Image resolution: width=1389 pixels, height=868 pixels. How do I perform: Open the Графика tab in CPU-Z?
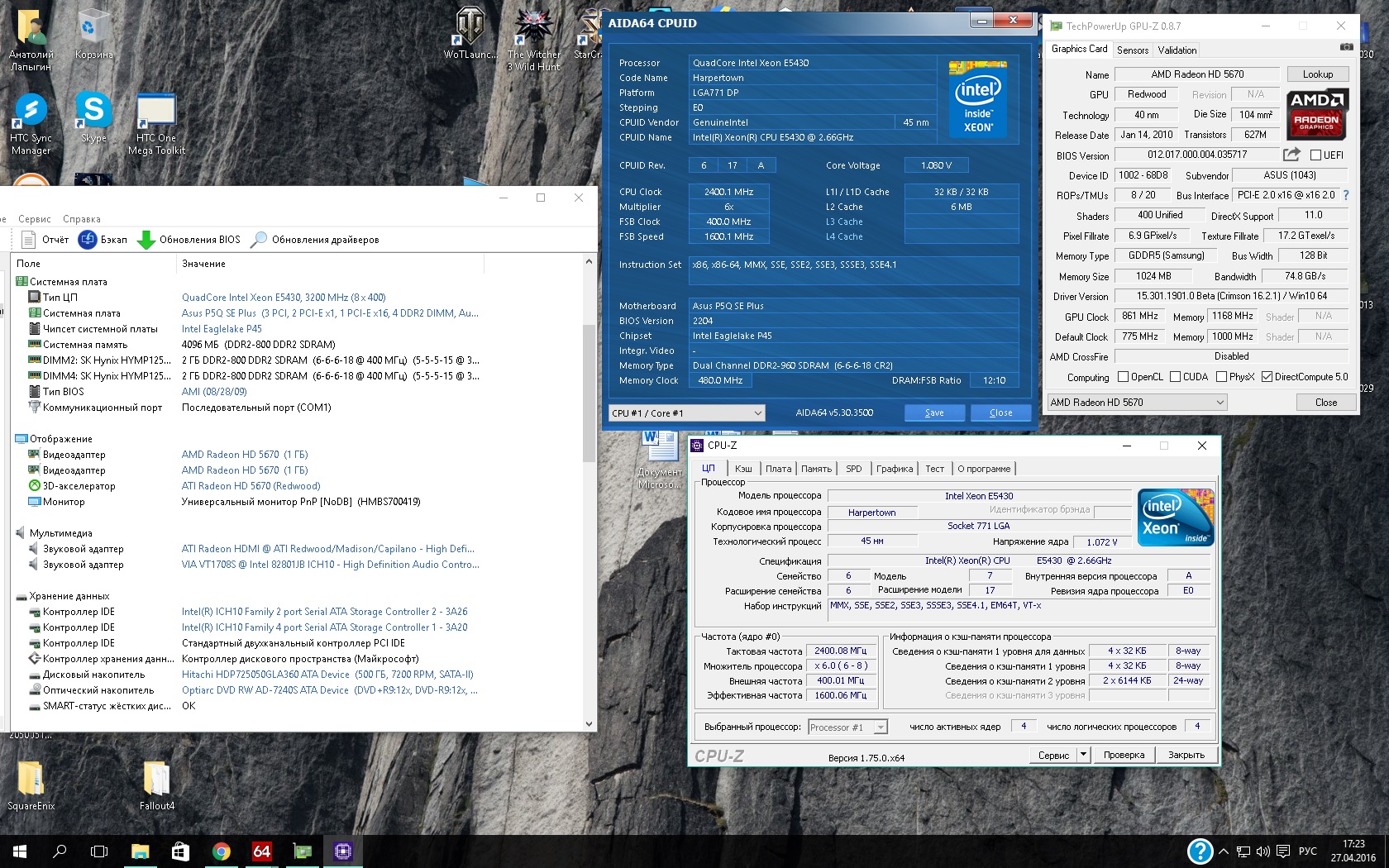coord(895,469)
